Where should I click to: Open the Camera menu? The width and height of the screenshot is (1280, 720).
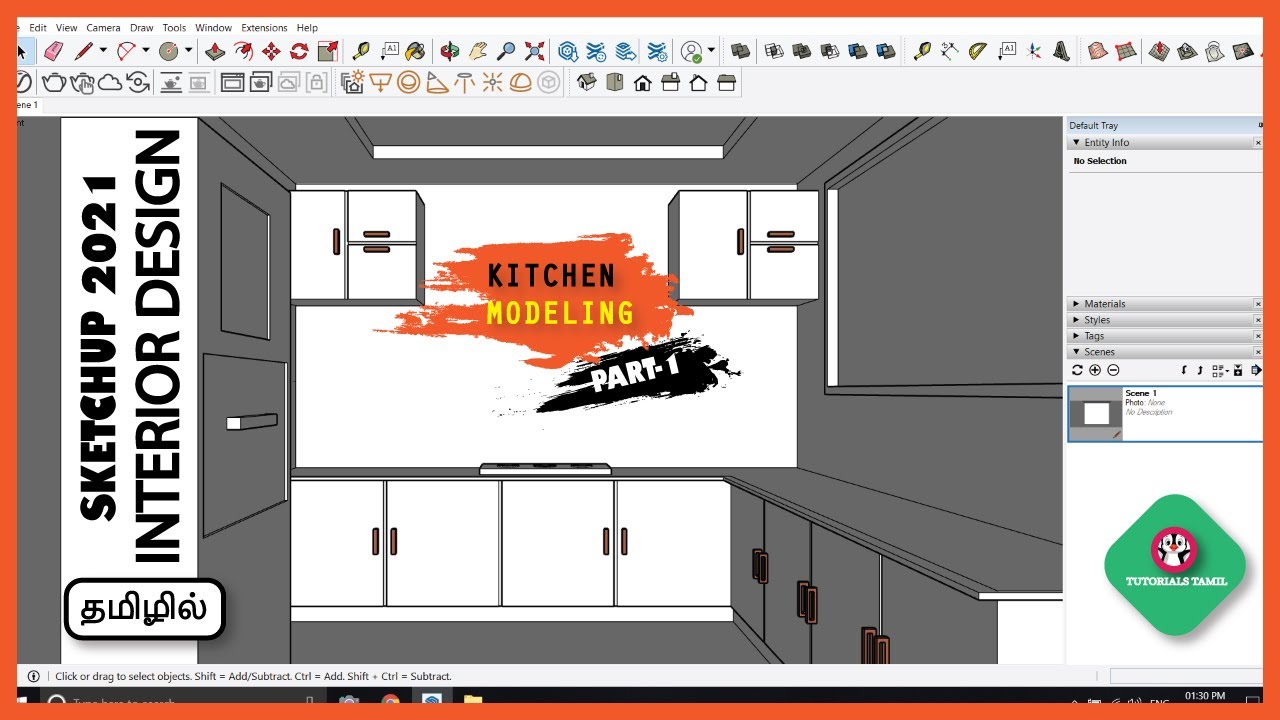(103, 28)
